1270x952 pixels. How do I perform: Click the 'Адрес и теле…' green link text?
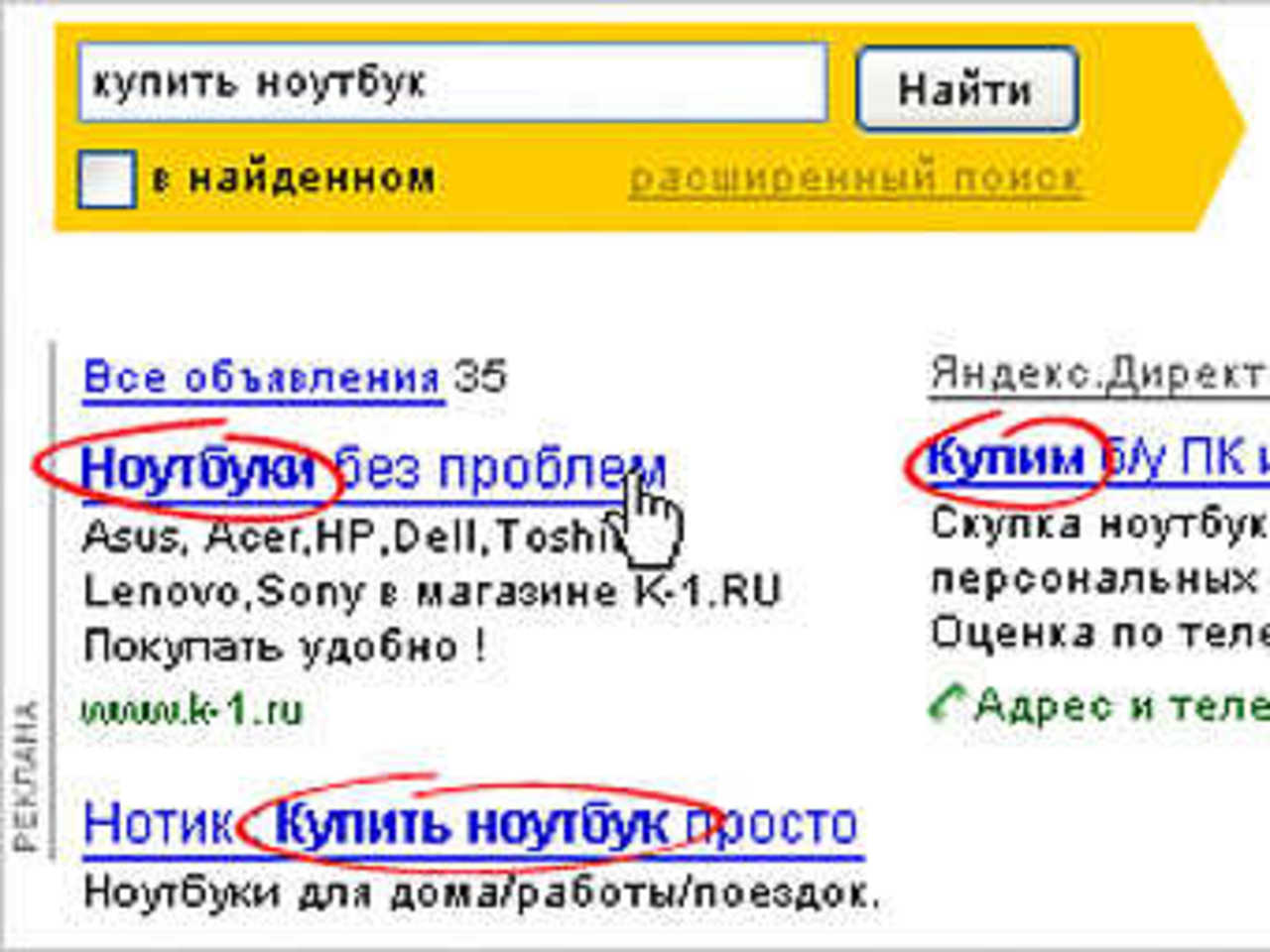tap(1122, 705)
